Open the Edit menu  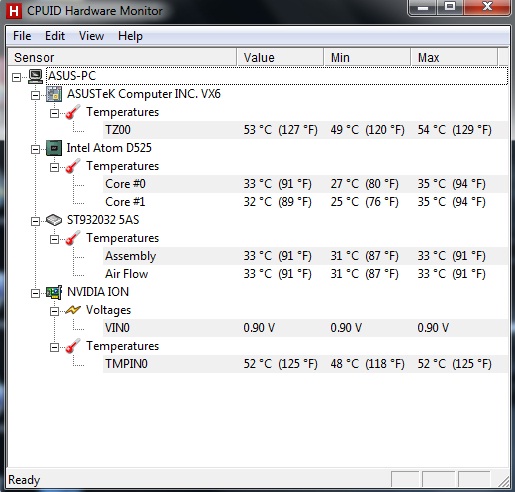pyautogui.click(x=55, y=36)
